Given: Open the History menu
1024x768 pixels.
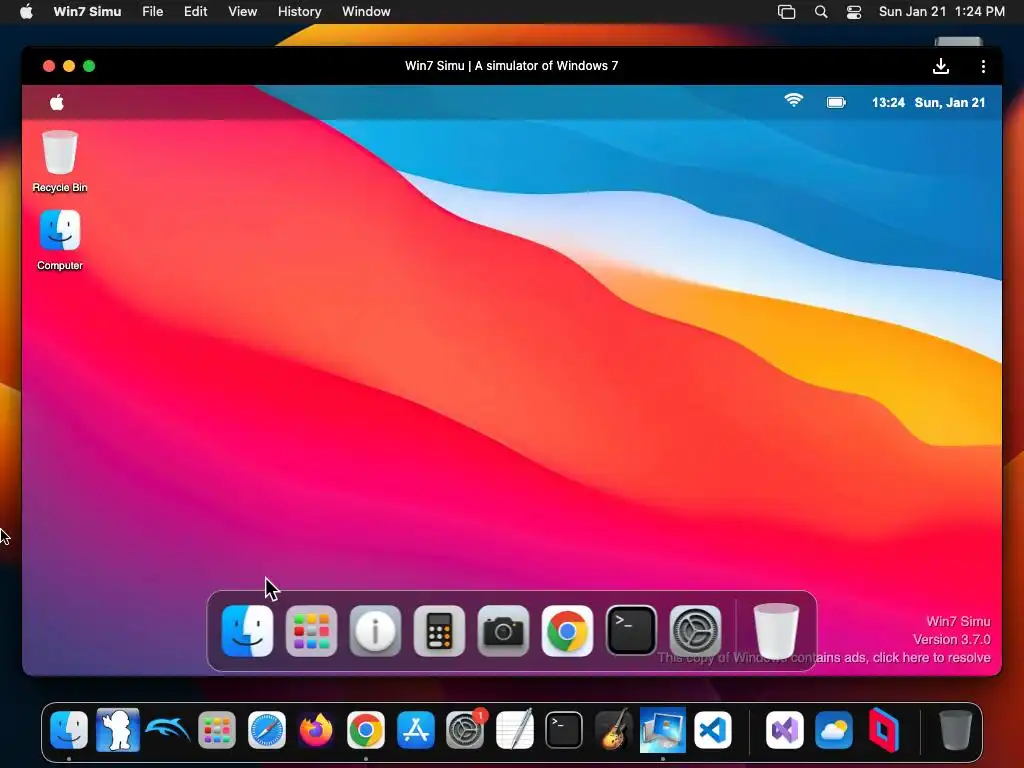Looking at the screenshot, I should 299,11.
